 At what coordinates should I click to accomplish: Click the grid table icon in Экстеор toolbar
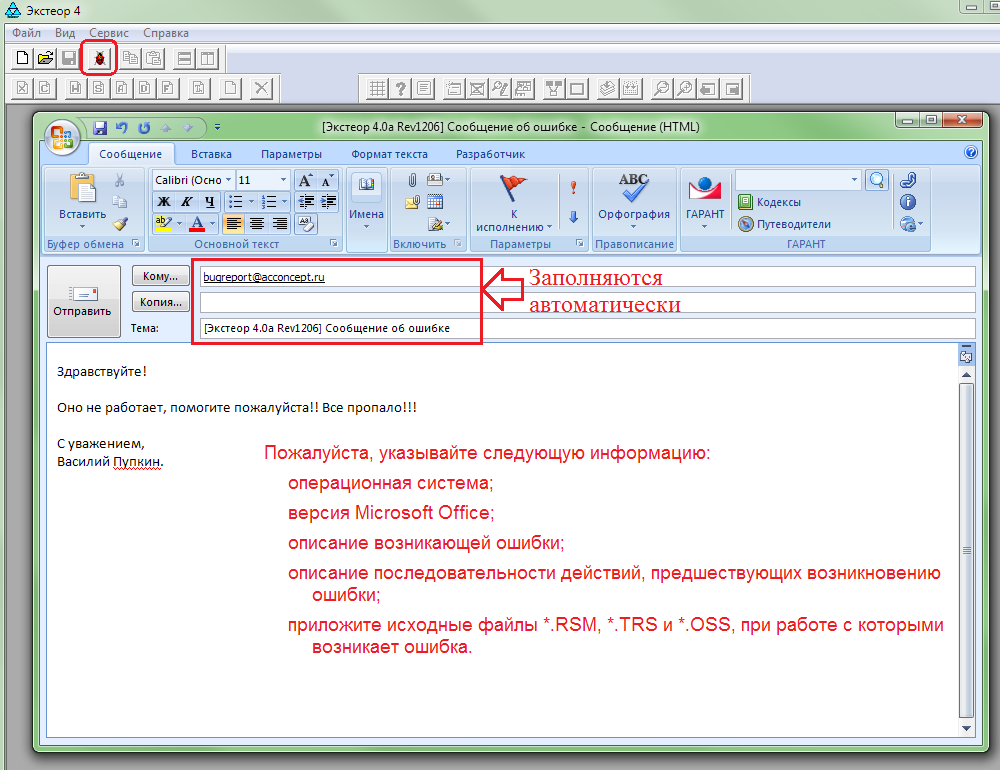[x=377, y=89]
